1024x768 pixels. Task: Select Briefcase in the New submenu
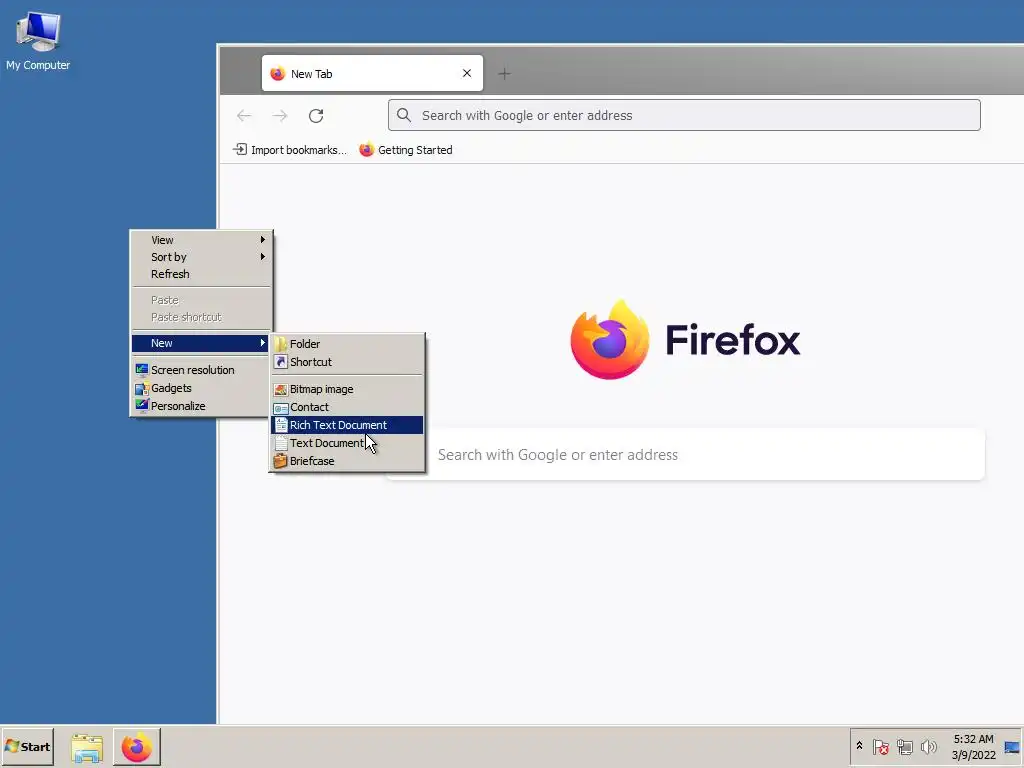pyautogui.click(x=347, y=461)
